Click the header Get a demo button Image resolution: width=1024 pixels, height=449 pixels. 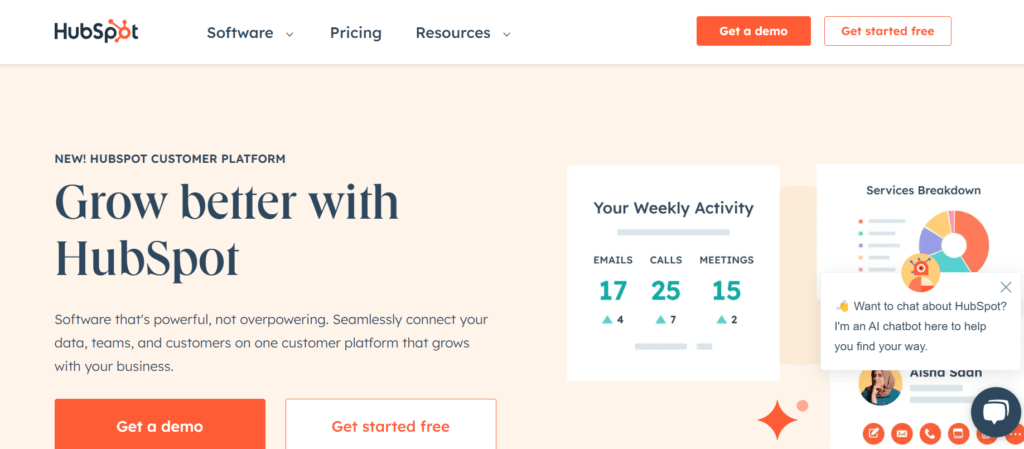[754, 31]
